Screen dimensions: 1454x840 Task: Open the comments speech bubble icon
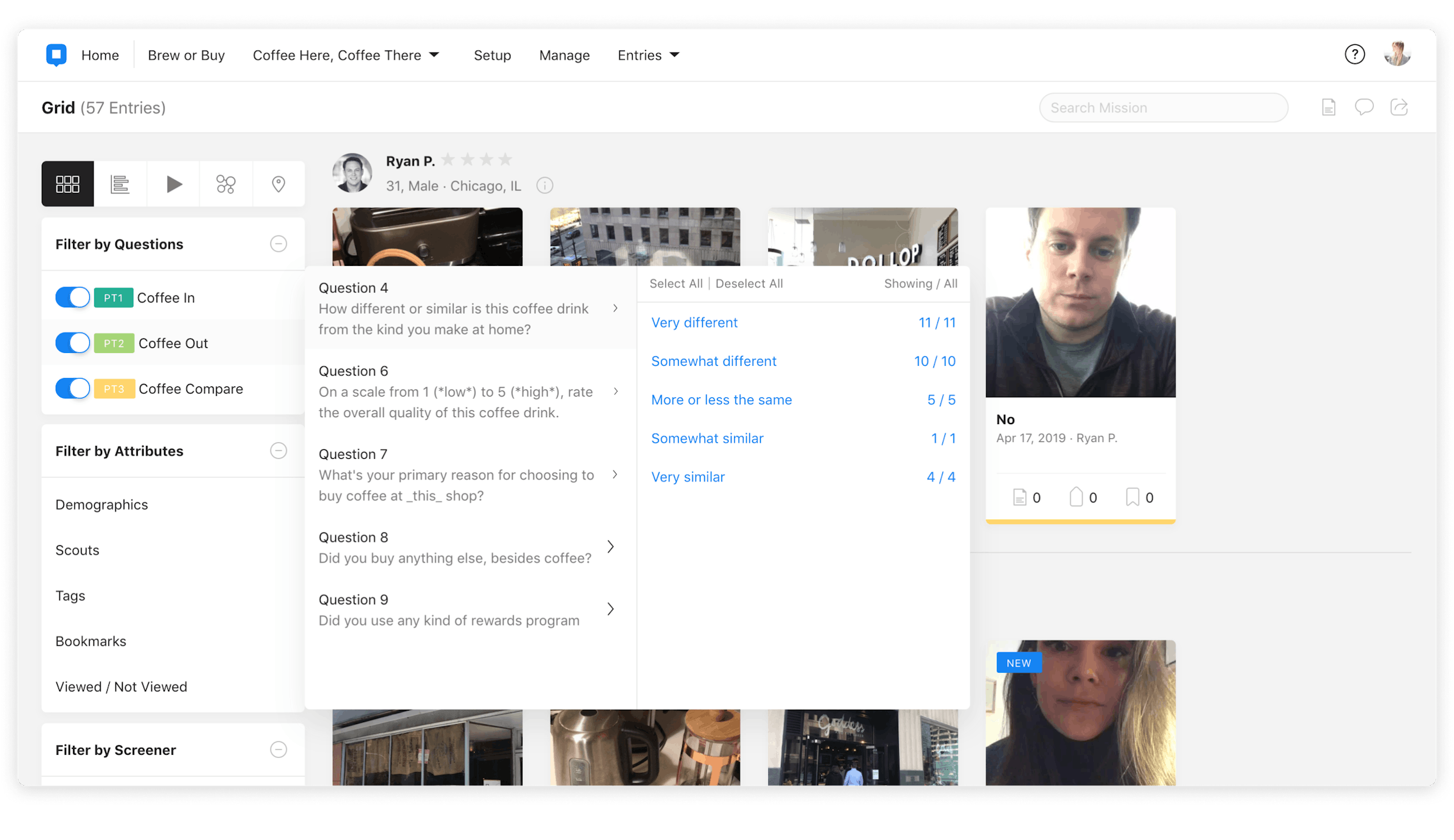[1364, 107]
